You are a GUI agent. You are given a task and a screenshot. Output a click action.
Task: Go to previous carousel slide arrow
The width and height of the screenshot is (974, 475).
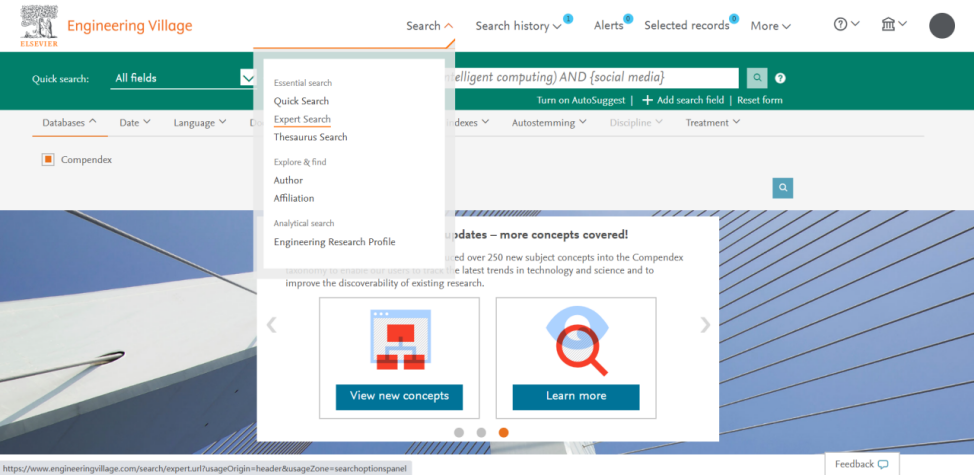pos(271,325)
